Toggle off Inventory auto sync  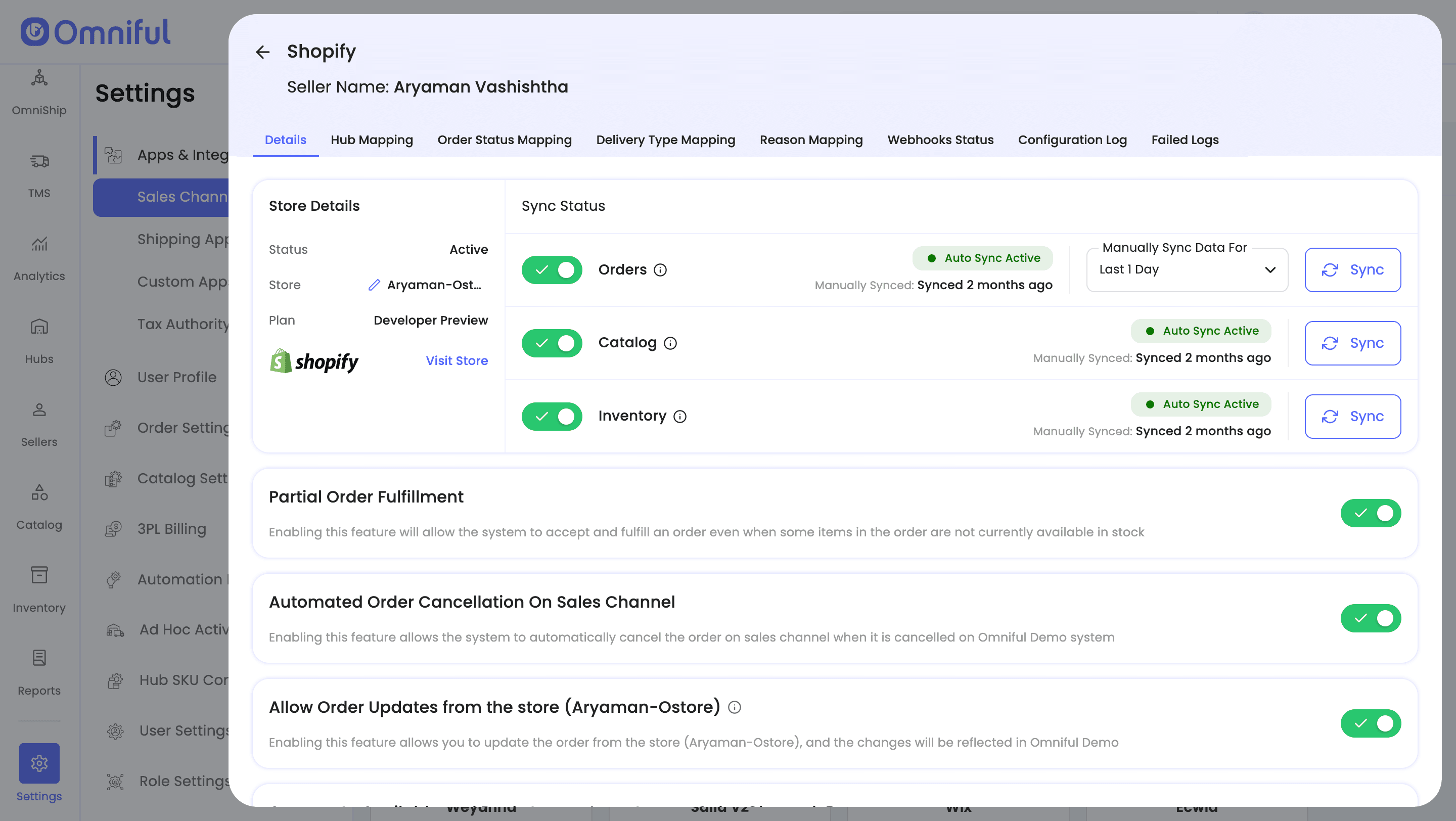[x=552, y=417]
